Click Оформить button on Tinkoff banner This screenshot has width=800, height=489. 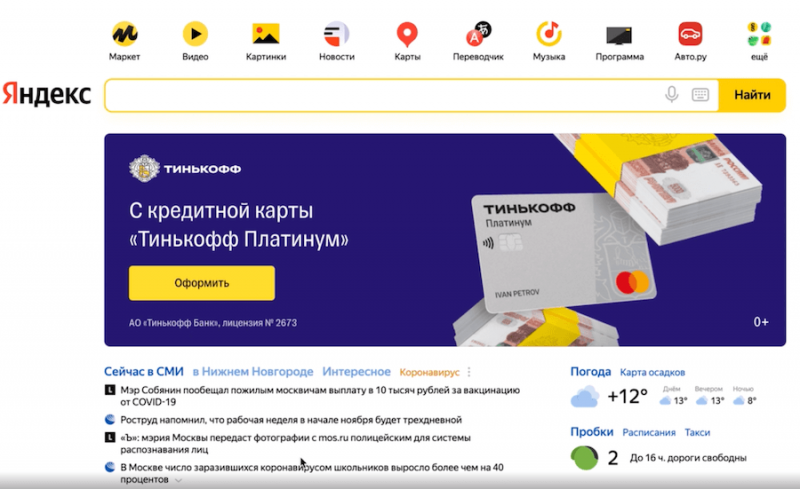click(202, 283)
